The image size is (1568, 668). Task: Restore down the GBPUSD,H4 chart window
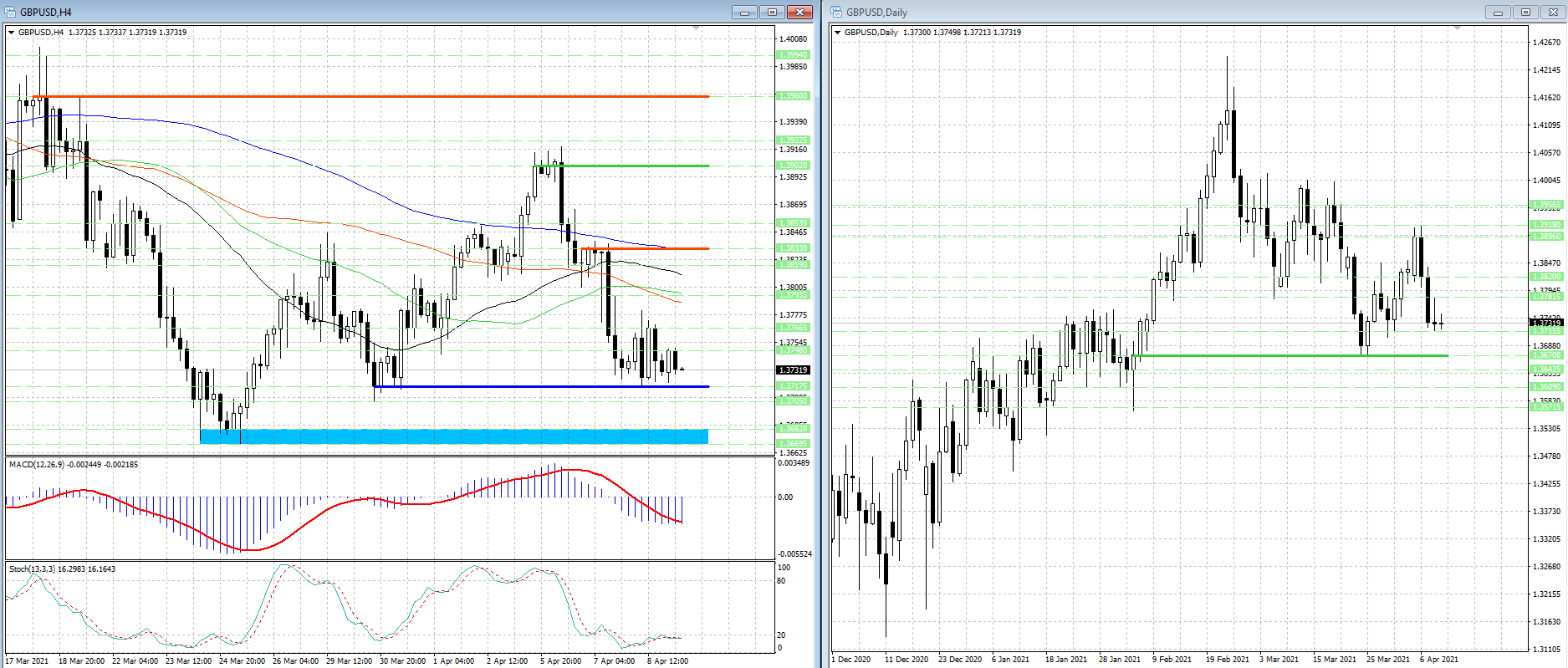[x=772, y=12]
